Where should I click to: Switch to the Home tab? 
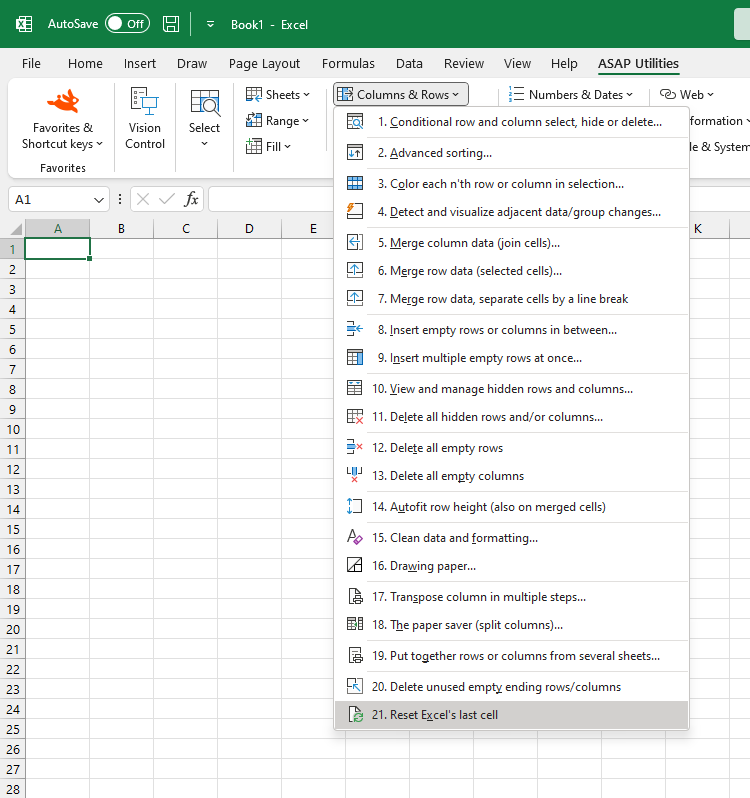(x=85, y=64)
